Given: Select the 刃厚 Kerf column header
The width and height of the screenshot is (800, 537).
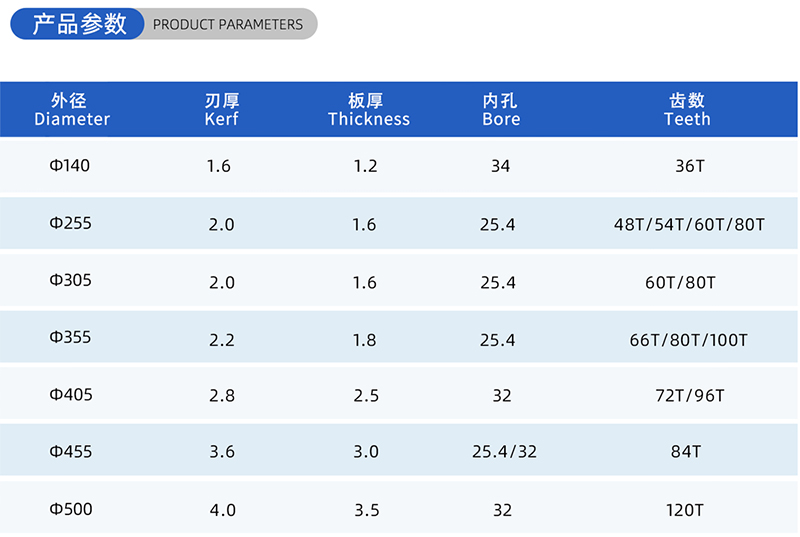Looking at the screenshot, I should [x=222, y=110].
